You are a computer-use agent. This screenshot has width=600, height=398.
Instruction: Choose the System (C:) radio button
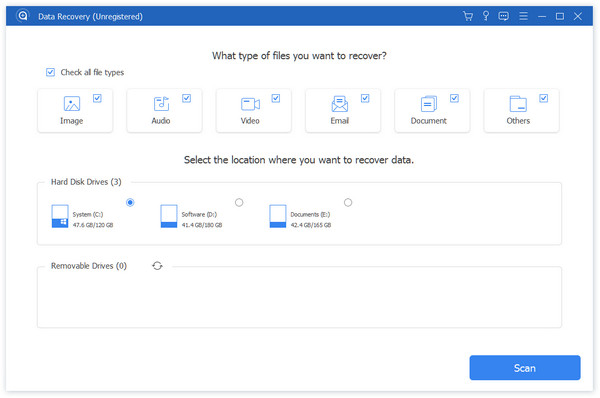click(x=130, y=202)
